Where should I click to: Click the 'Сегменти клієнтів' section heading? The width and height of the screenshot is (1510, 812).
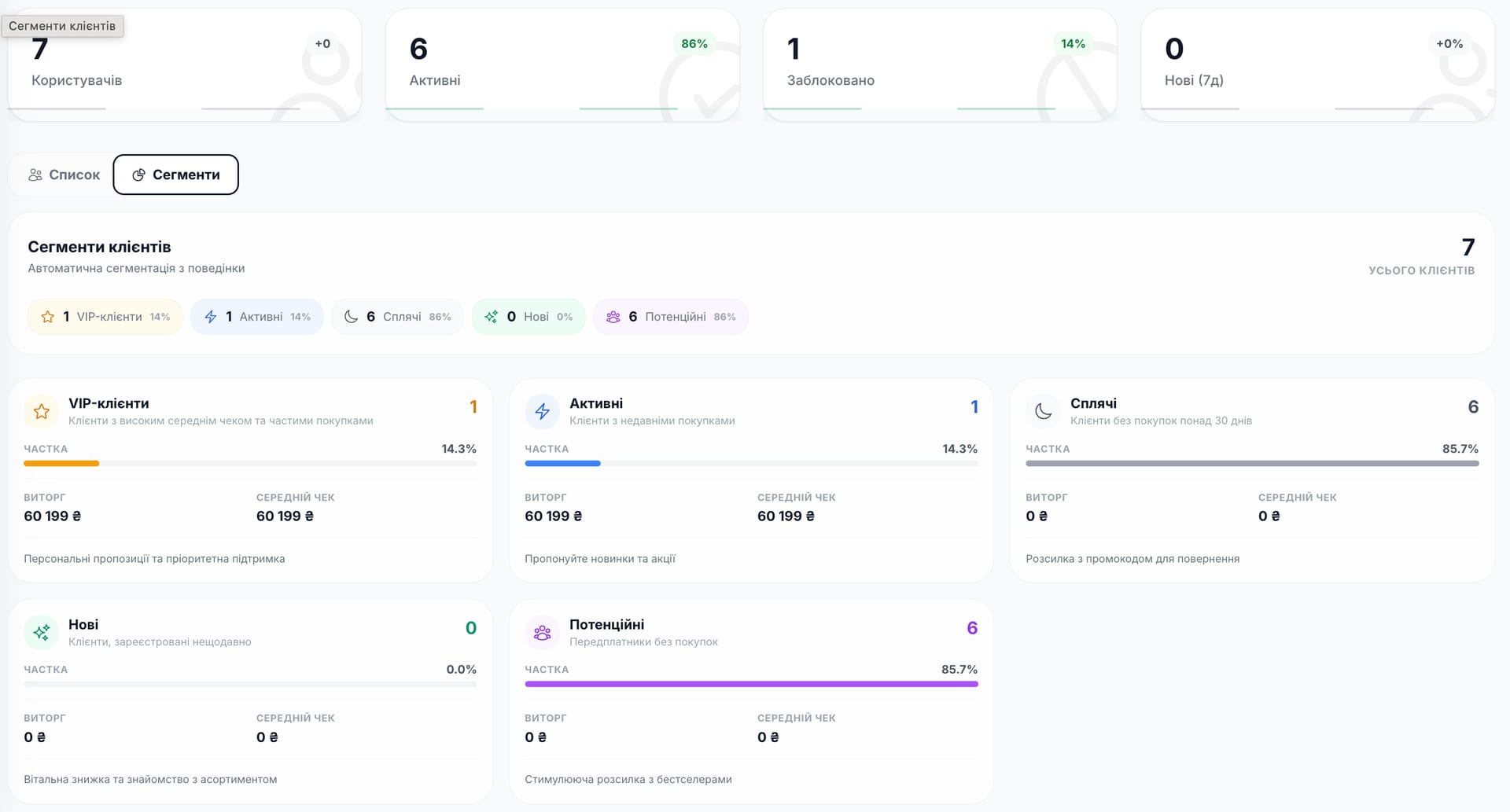click(99, 247)
